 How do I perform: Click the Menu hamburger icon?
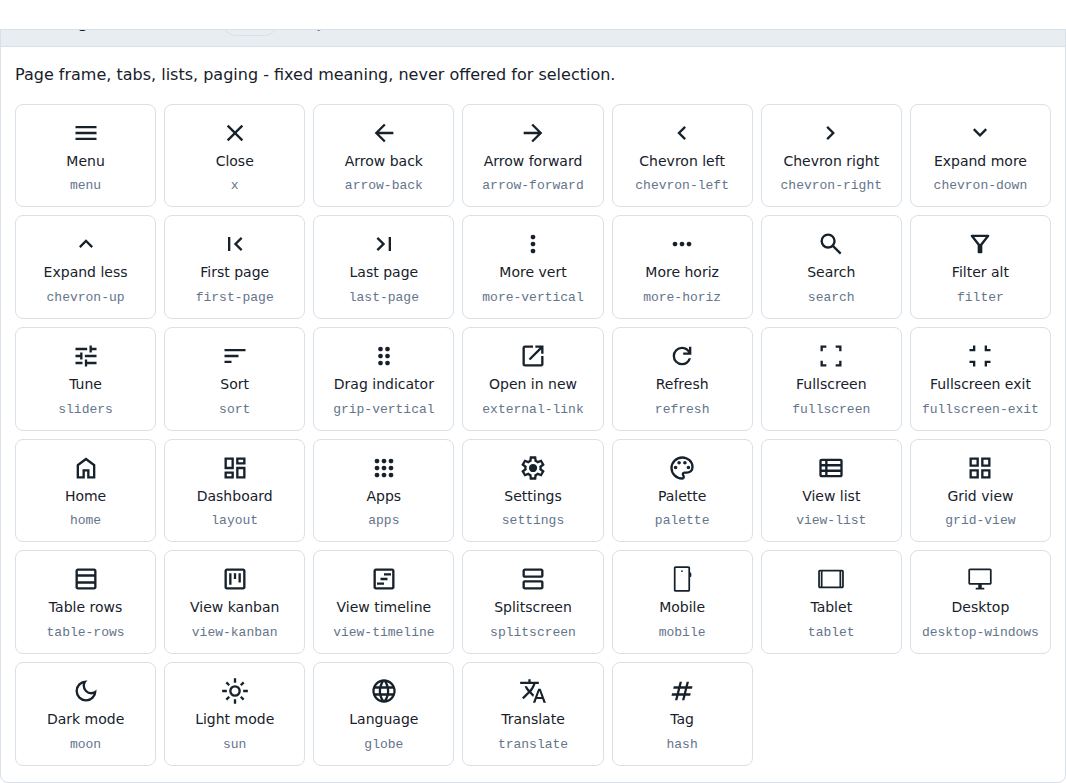point(86,133)
